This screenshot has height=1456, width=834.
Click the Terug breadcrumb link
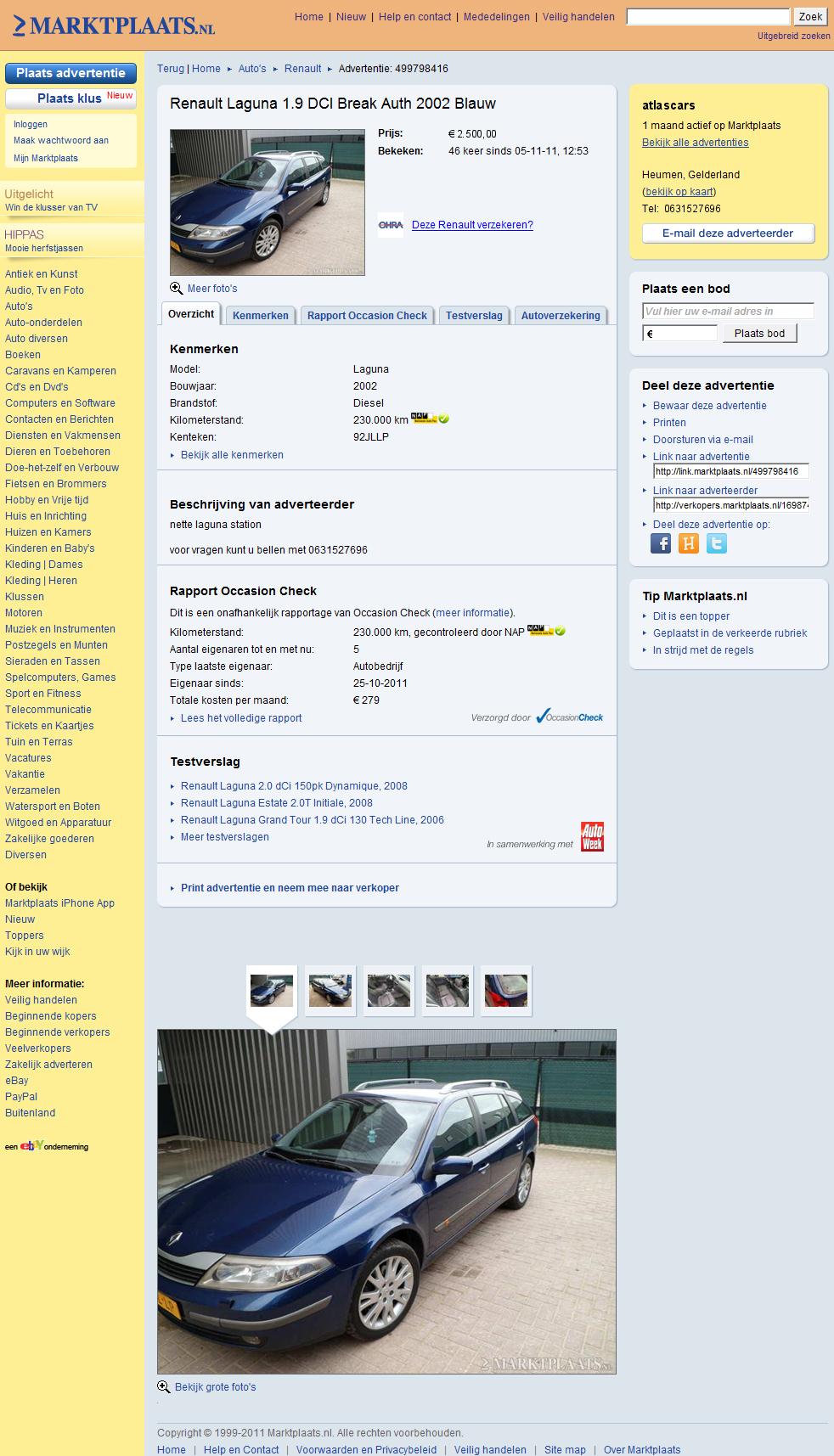[x=171, y=69]
